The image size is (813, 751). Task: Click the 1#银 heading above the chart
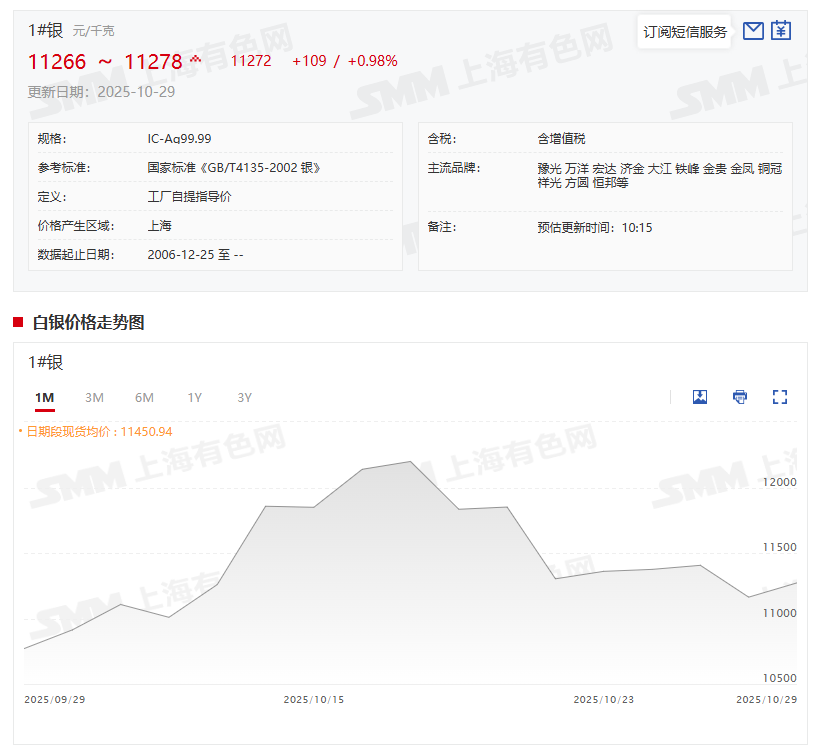[45, 362]
